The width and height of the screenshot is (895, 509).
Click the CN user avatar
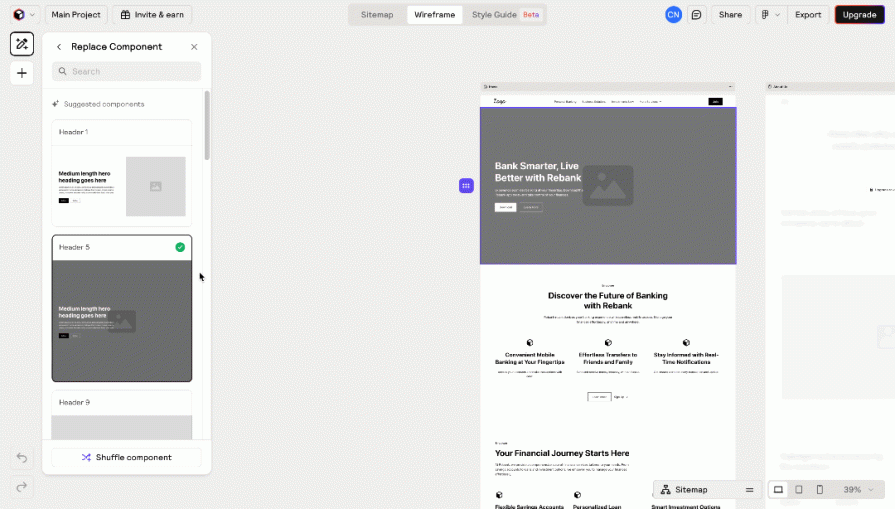(x=673, y=15)
